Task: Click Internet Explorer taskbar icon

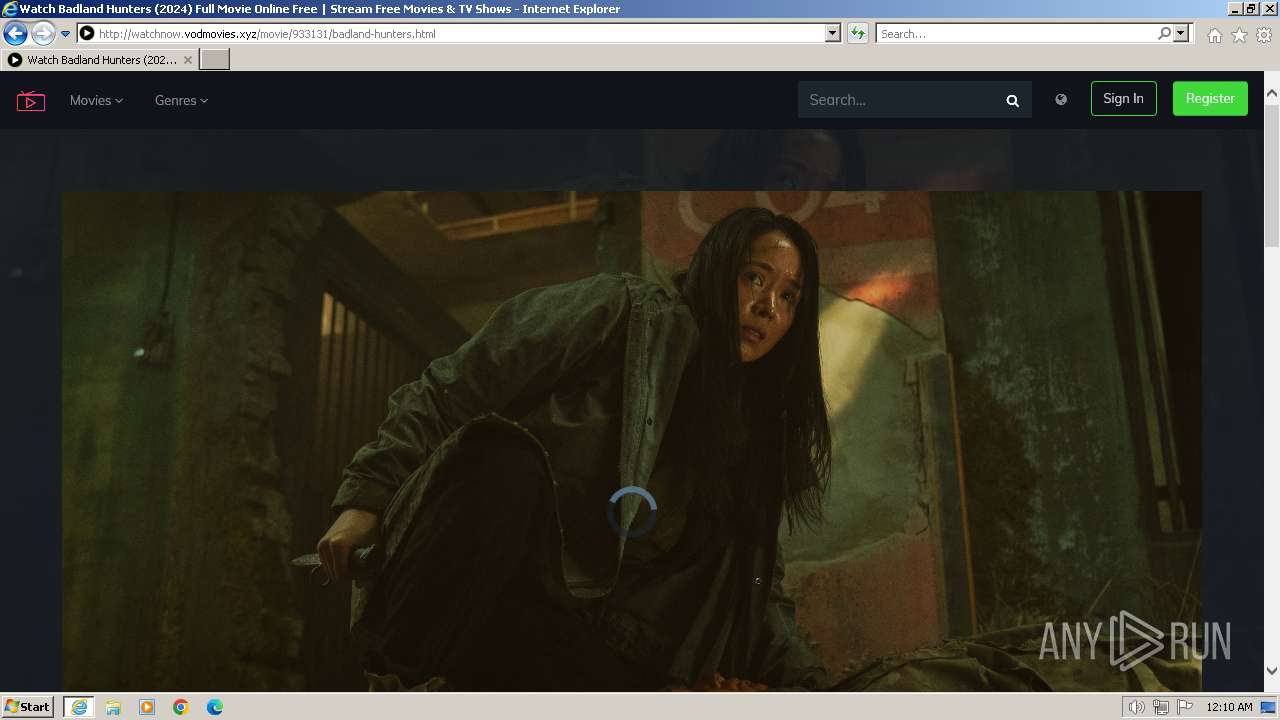Action: point(79,707)
